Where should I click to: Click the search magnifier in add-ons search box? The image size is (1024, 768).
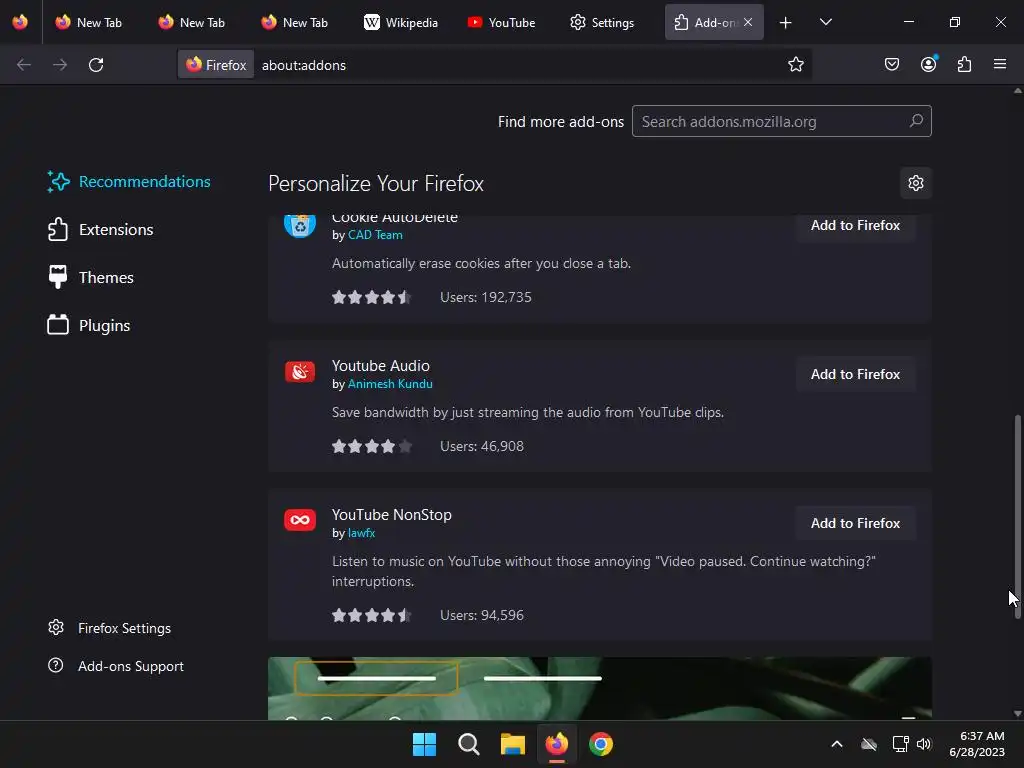coord(916,121)
